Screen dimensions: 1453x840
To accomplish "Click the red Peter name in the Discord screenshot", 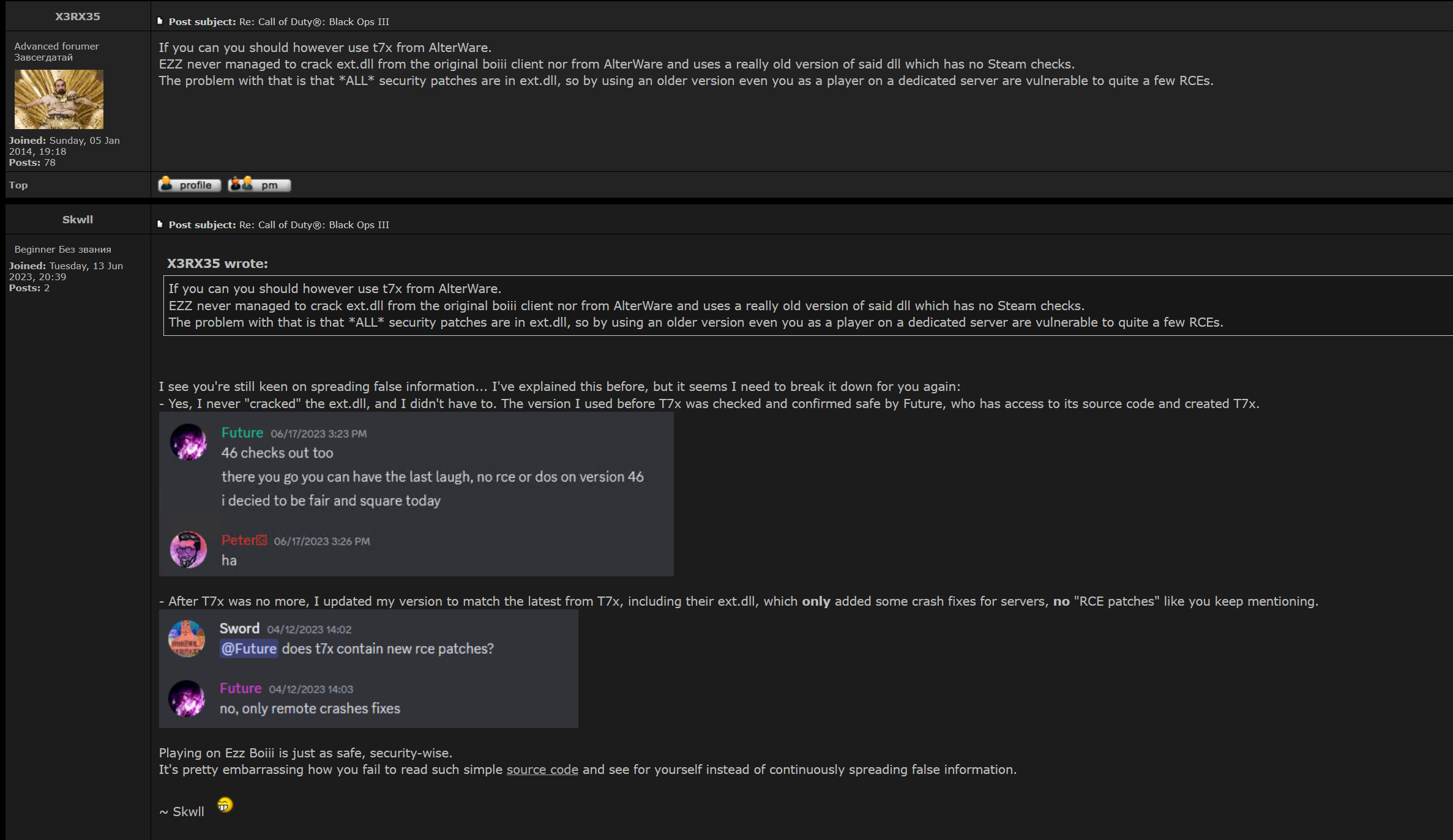I will click(x=239, y=540).
